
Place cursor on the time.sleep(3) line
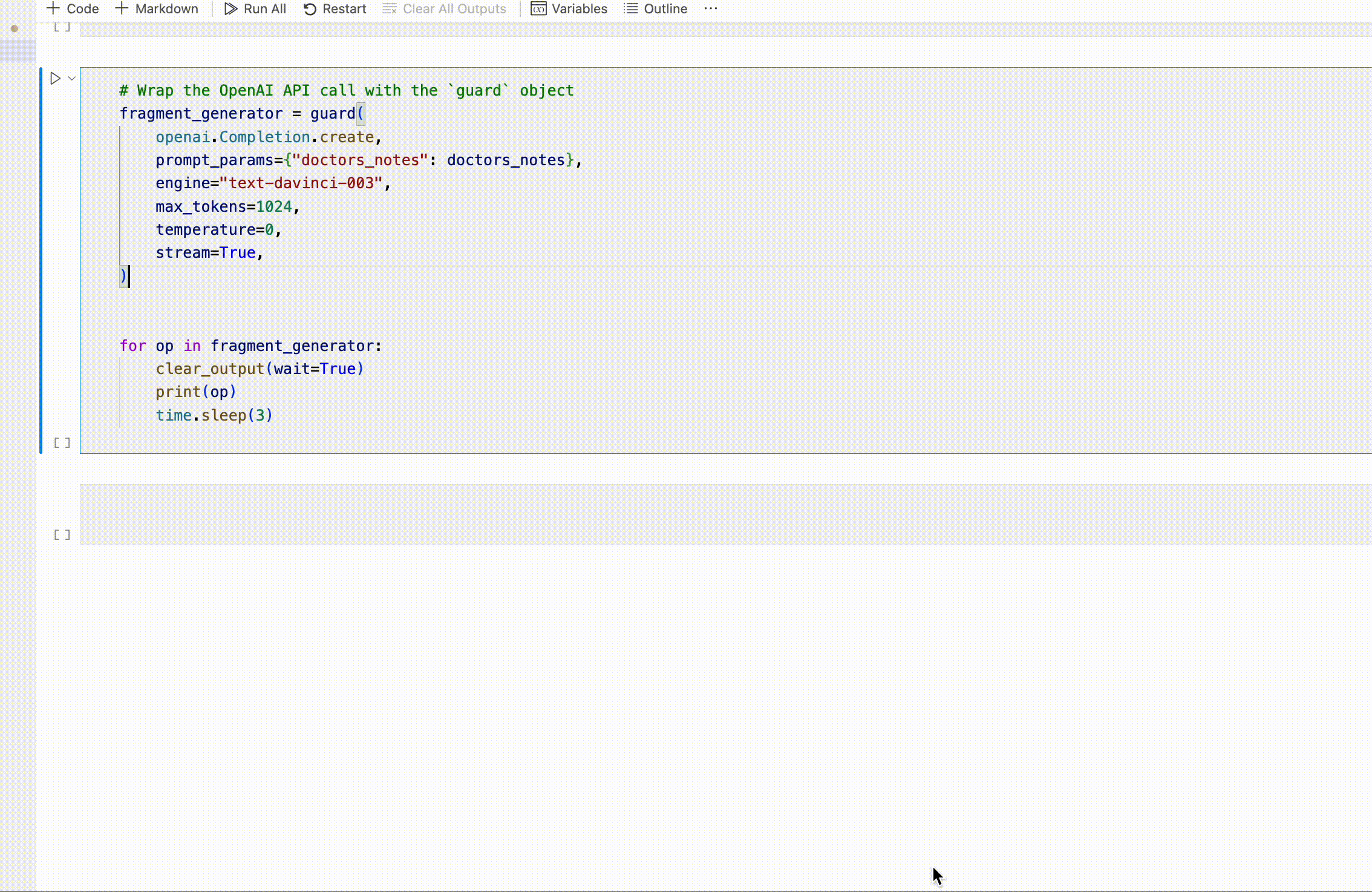(214, 416)
